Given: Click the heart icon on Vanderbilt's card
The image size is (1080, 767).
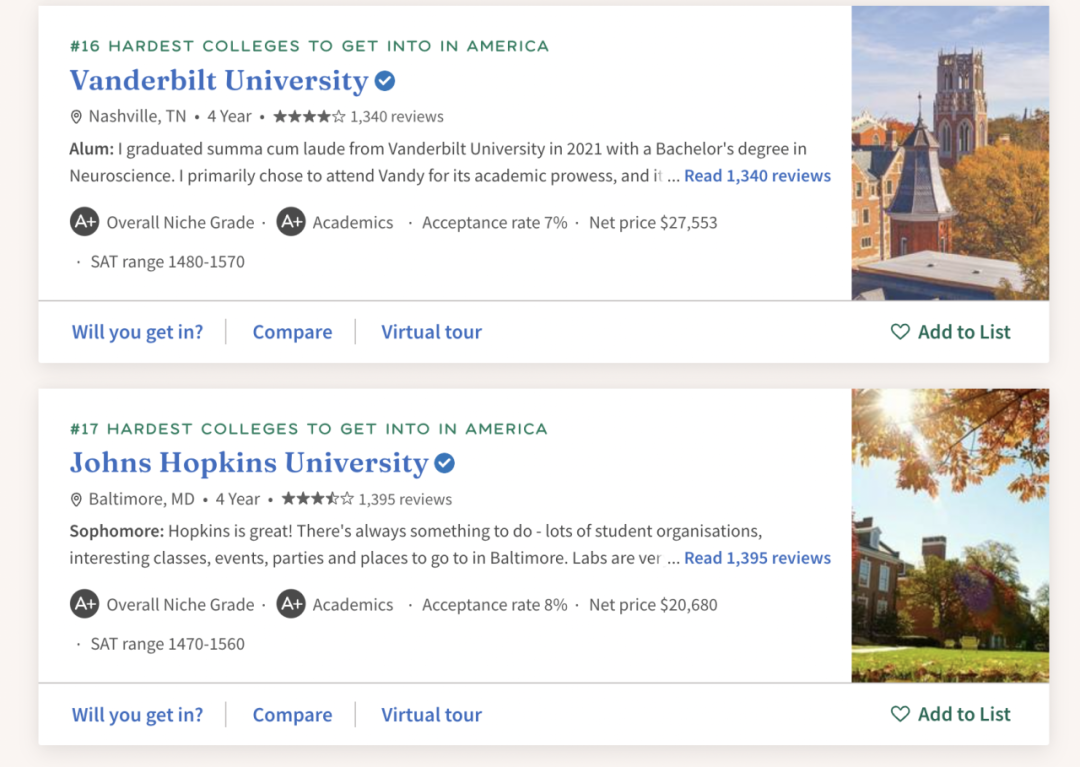Looking at the screenshot, I should 900,332.
